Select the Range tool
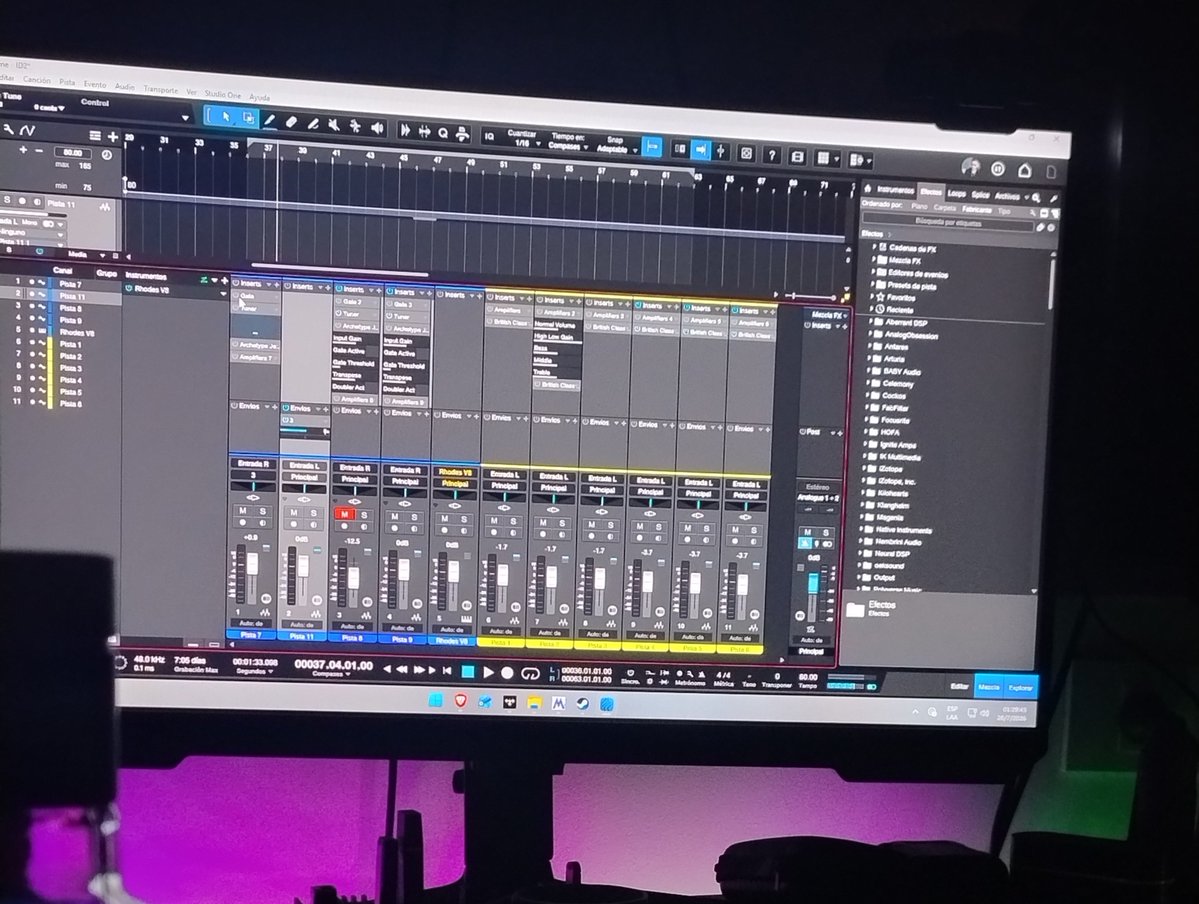Image resolution: width=1199 pixels, height=904 pixels. coord(249,118)
